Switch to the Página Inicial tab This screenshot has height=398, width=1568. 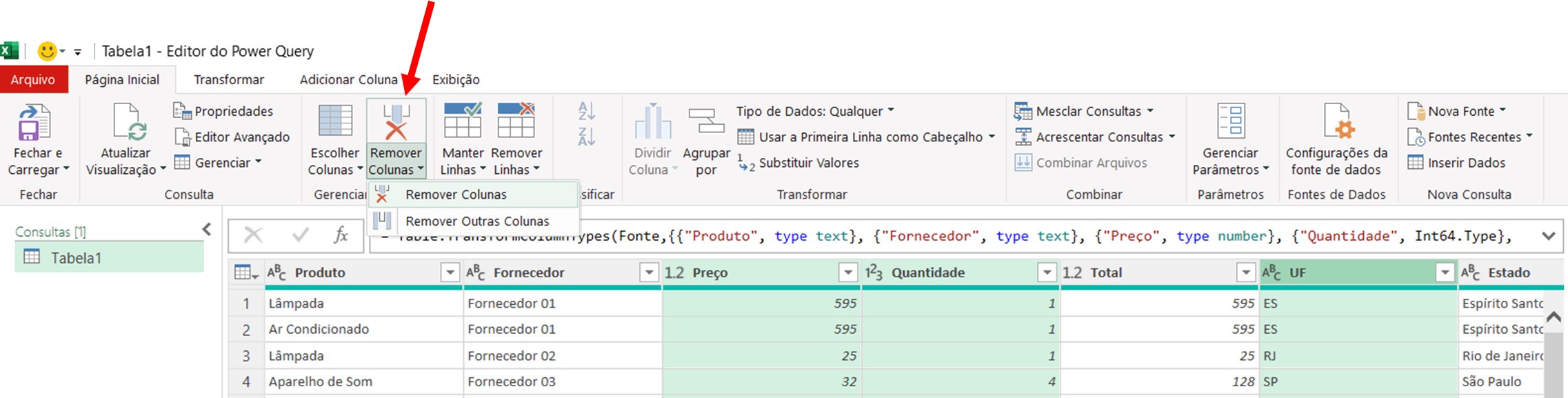122,79
